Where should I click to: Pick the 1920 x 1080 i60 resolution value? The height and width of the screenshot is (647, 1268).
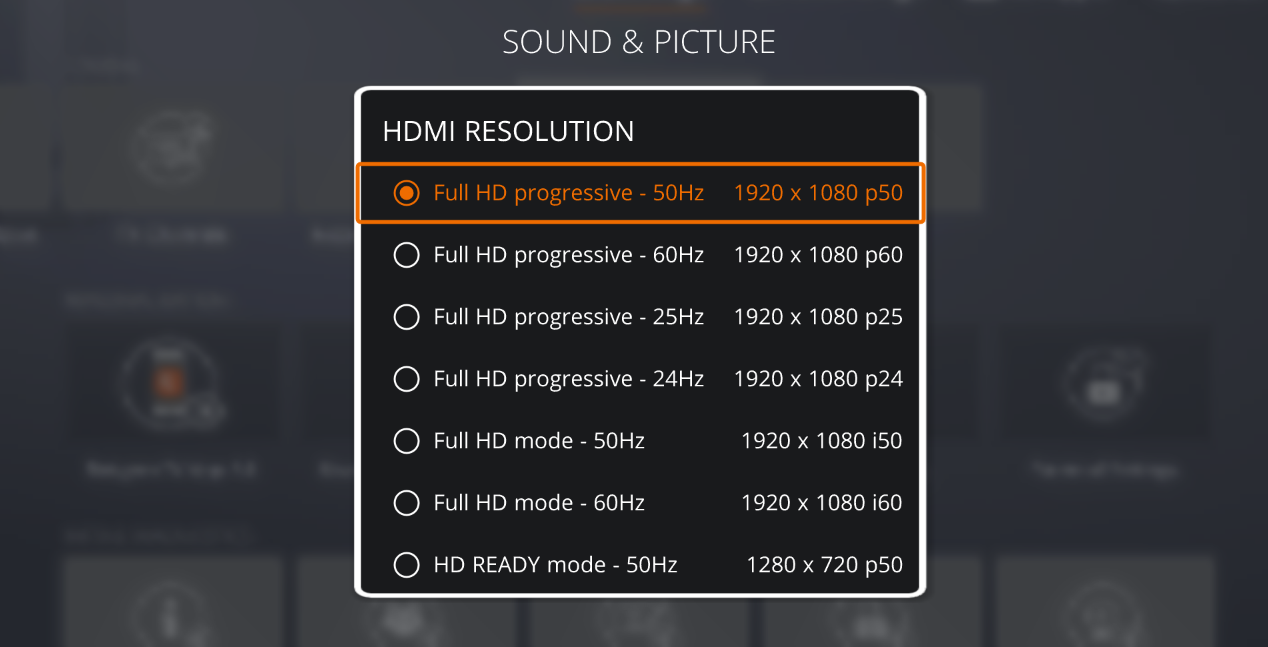point(822,503)
